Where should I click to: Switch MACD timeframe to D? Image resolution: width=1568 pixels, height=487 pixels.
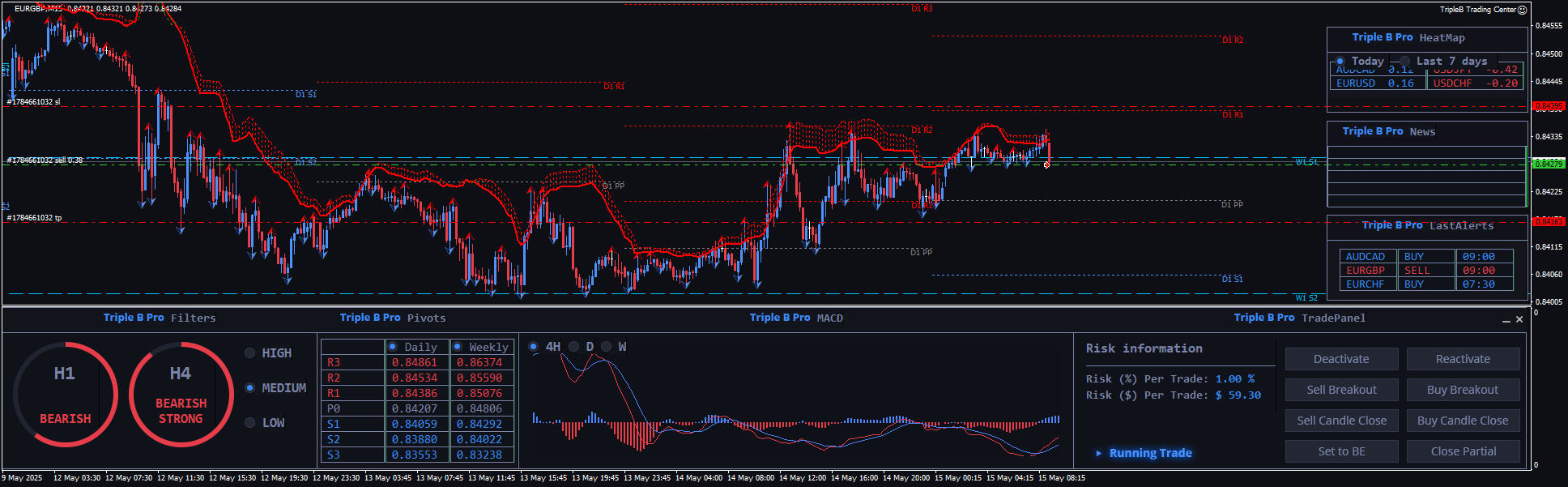(574, 347)
